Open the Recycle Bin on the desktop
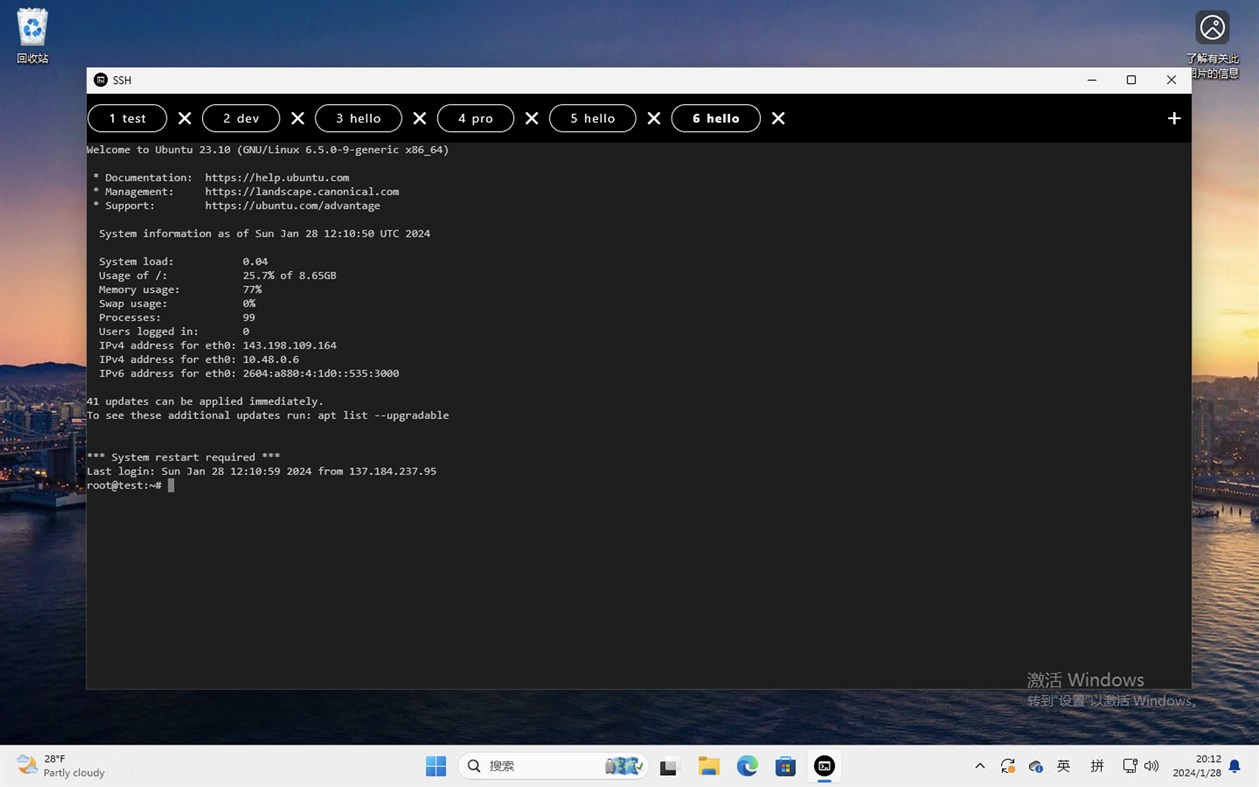The width and height of the screenshot is (1259, 787). [31, 30]
